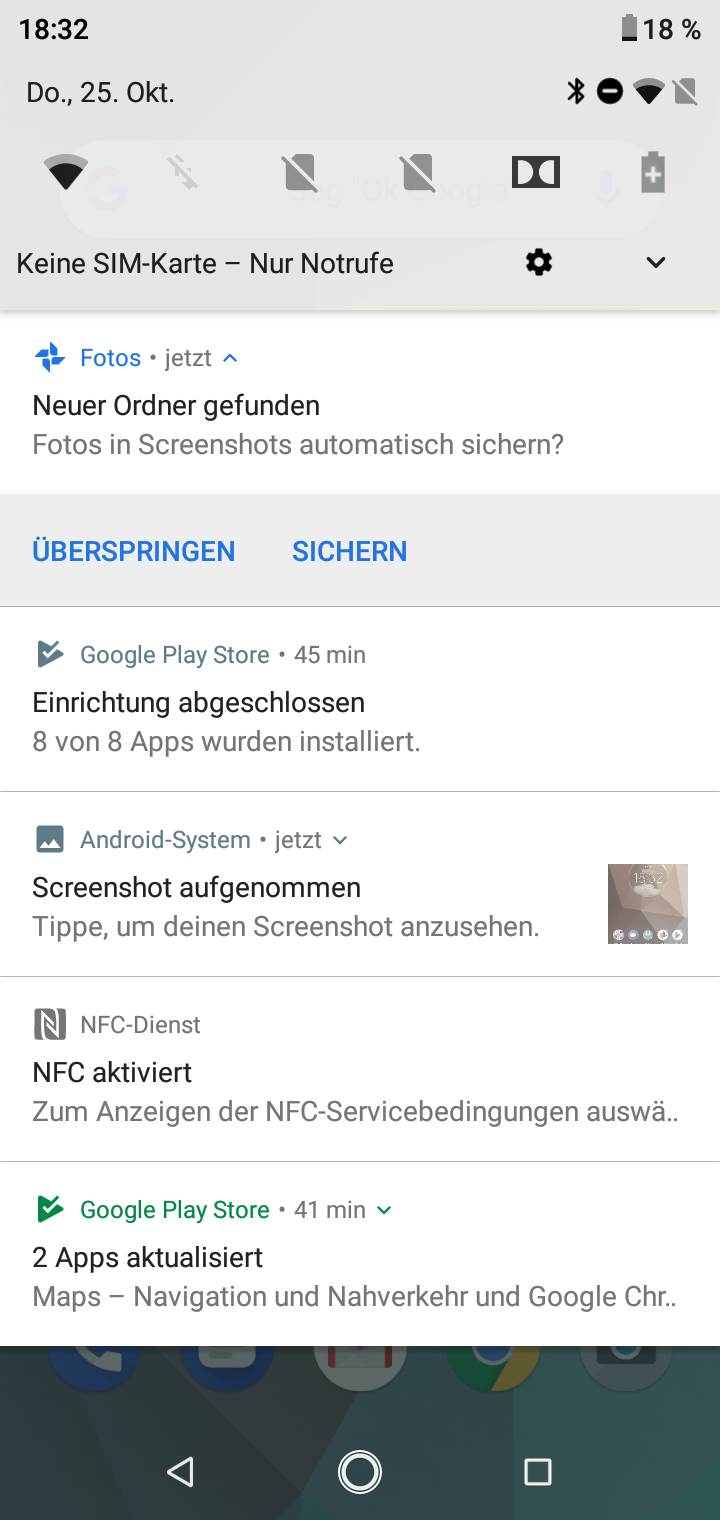Screen dimensions: 720x1520
Task: Tap SICHERN to back up screenshots
Action: coord(349,551)
